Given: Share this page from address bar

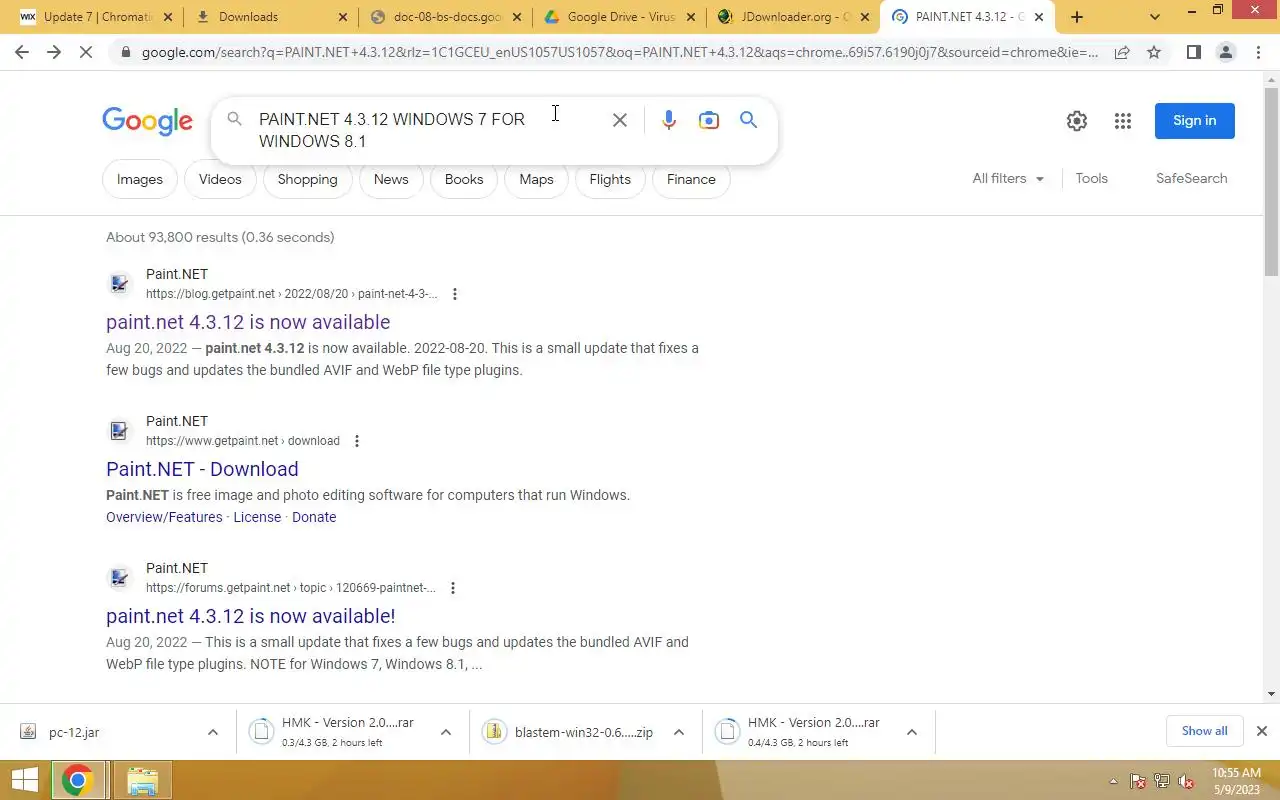Looking at the screenshot, I should coord(1122,52).
